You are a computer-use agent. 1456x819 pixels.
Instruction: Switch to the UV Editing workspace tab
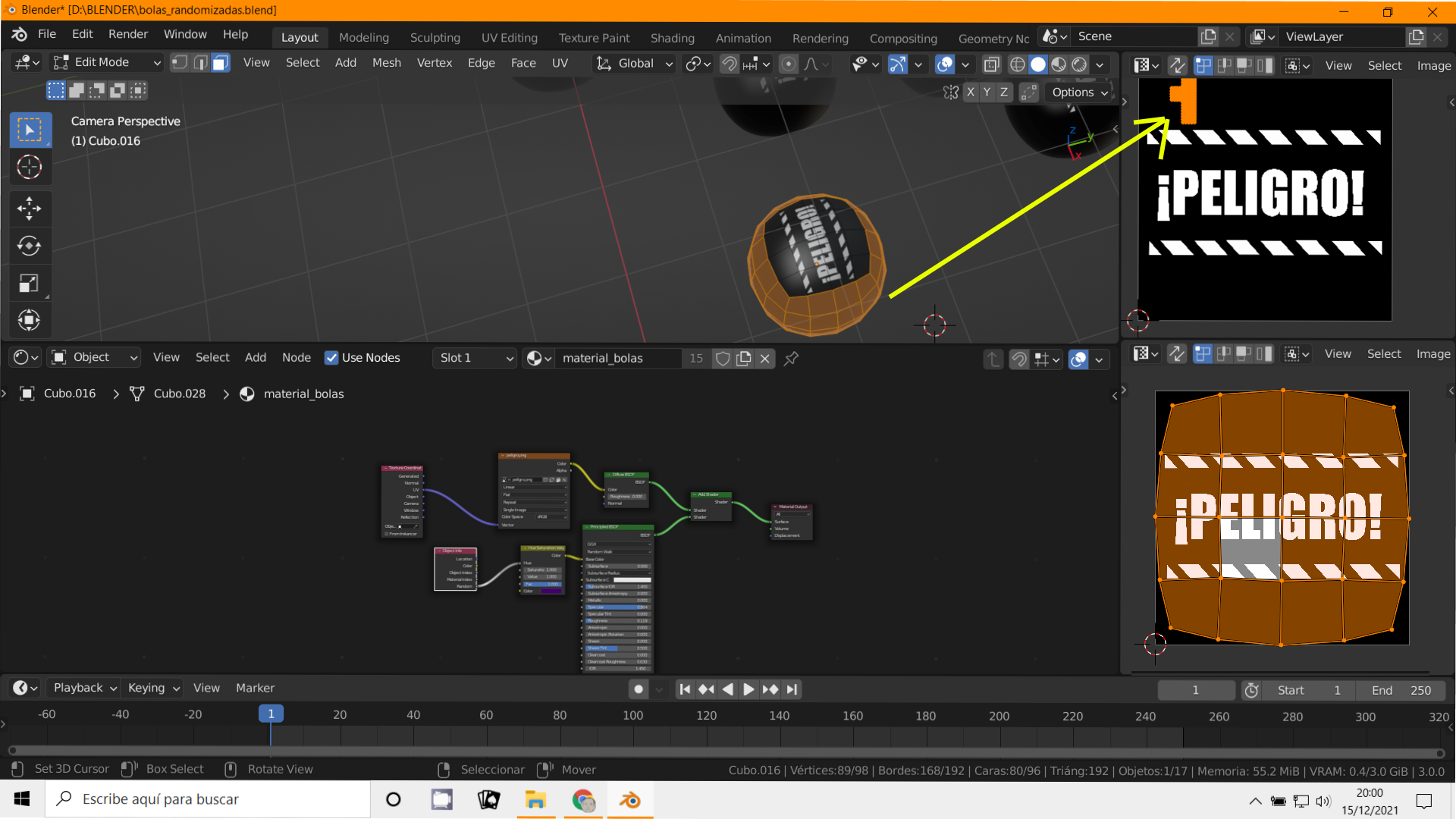point(509,38)
